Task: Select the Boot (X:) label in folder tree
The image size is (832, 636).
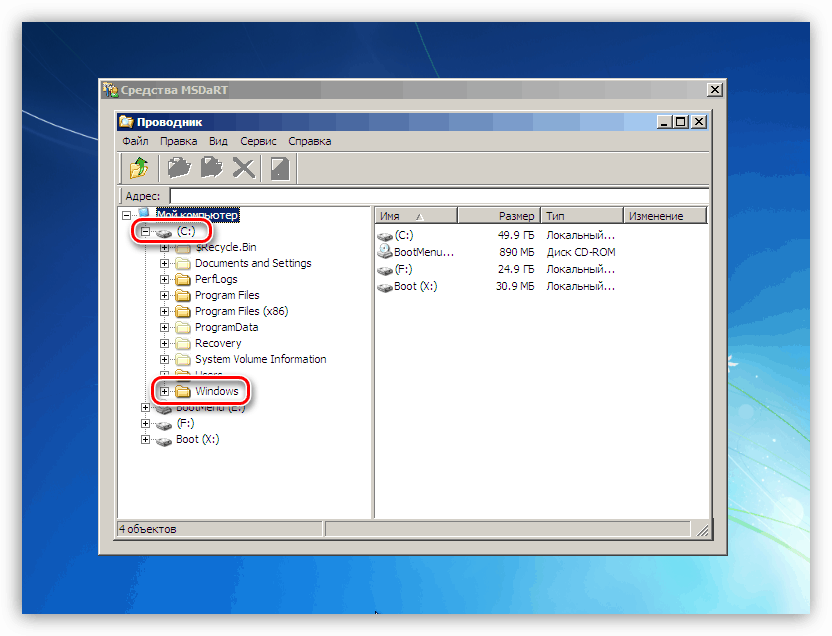Action: (x=197, y=439)
